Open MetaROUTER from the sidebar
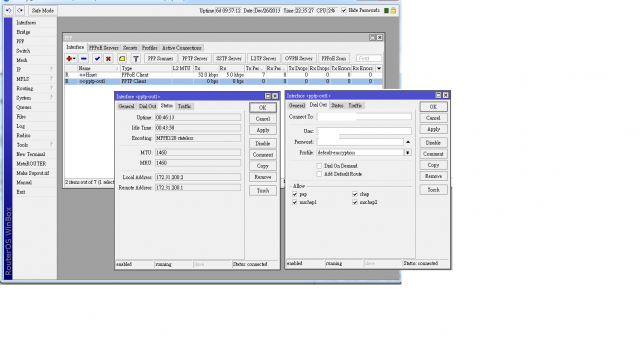 31,164
